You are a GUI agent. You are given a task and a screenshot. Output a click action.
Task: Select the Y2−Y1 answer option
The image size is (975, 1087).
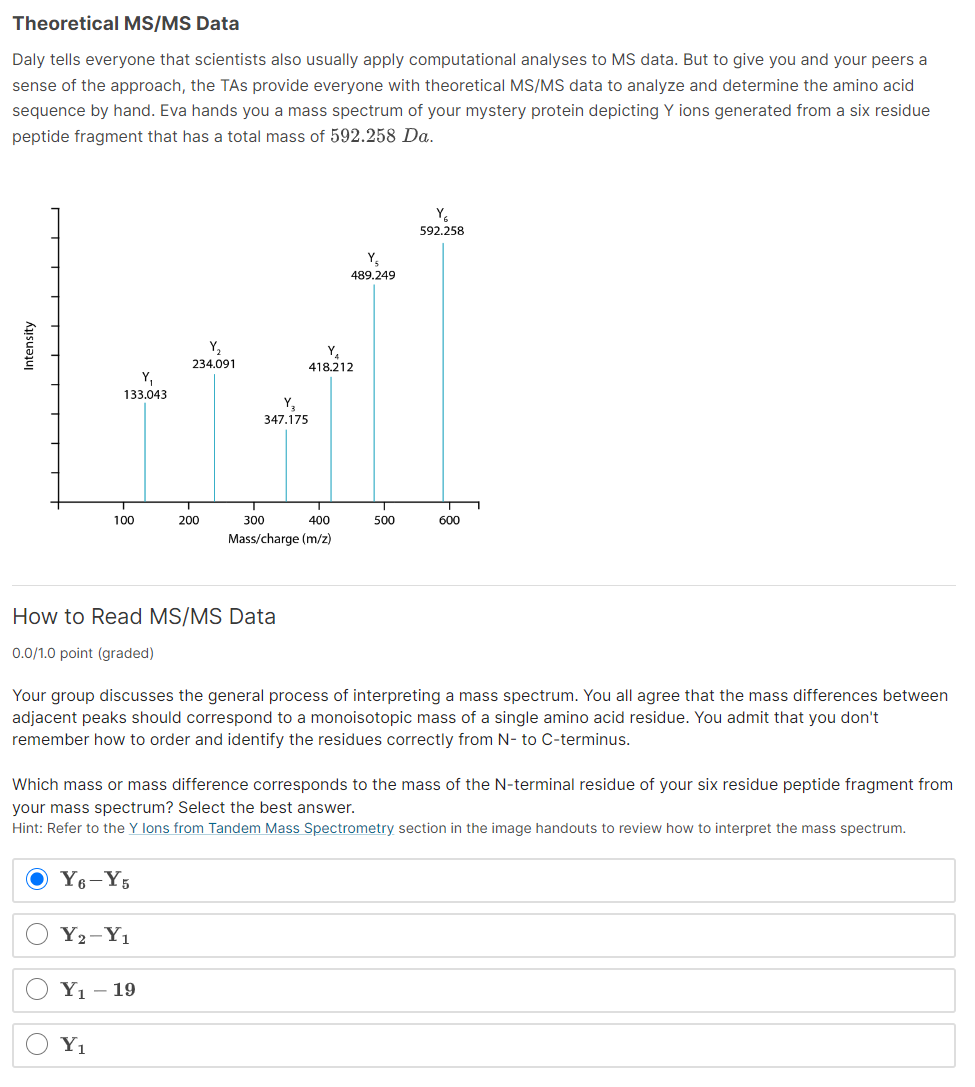point(37,934)
